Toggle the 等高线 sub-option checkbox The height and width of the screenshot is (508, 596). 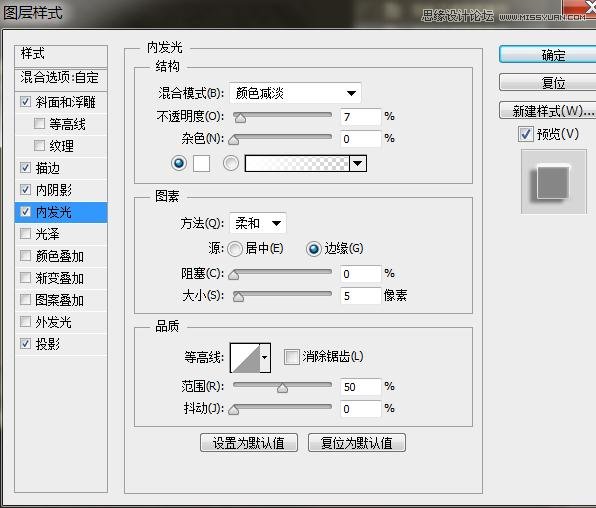39,124
